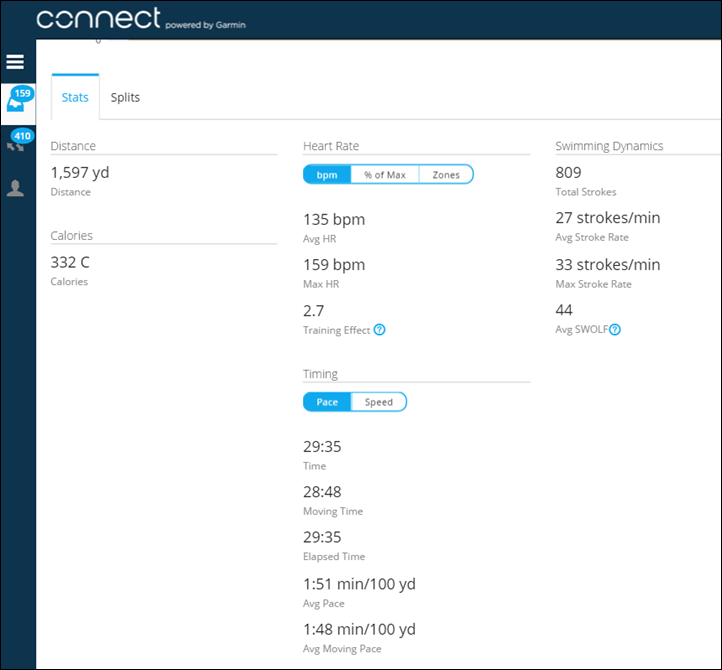The image size is (722, 670).
Task: Switch Timing display to Speed
Action: pyautogui.click(x=379, y=402)
